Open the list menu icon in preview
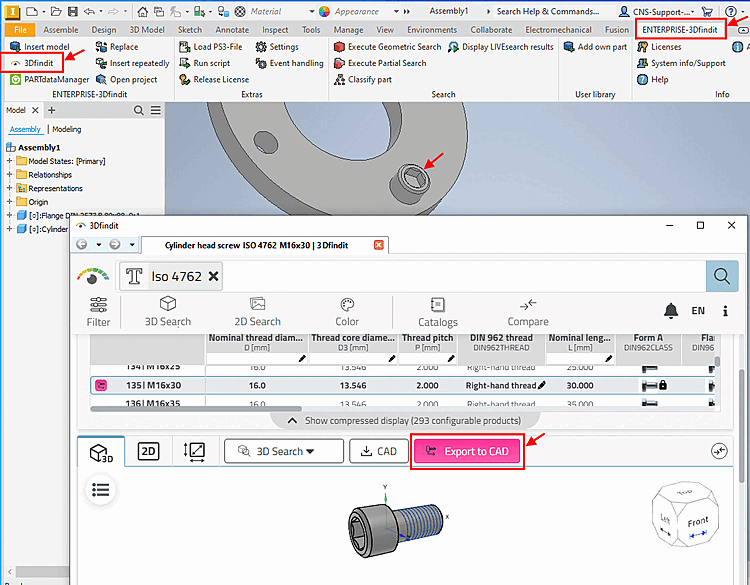 [x=100, y=490]
